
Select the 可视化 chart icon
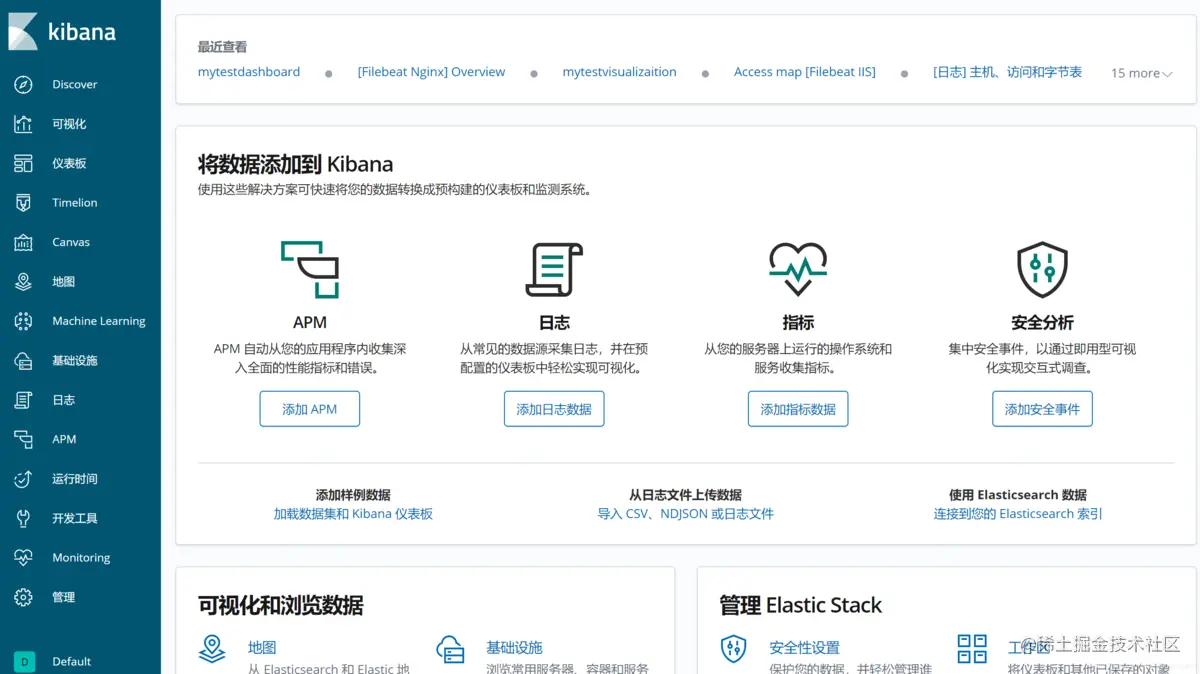coord(23,124)
